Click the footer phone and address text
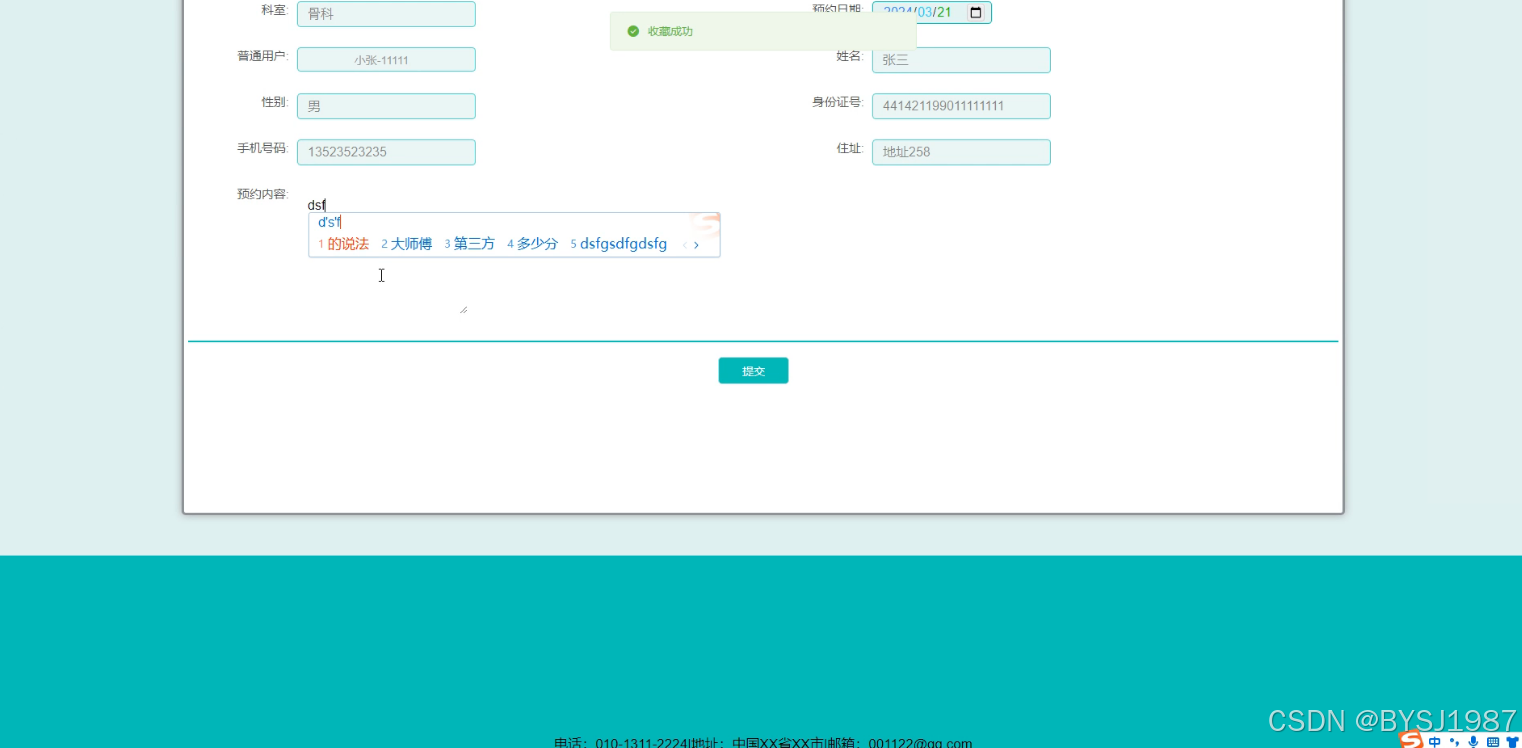Viewport: 1522px width, 748px height. [x=763, y=743]
